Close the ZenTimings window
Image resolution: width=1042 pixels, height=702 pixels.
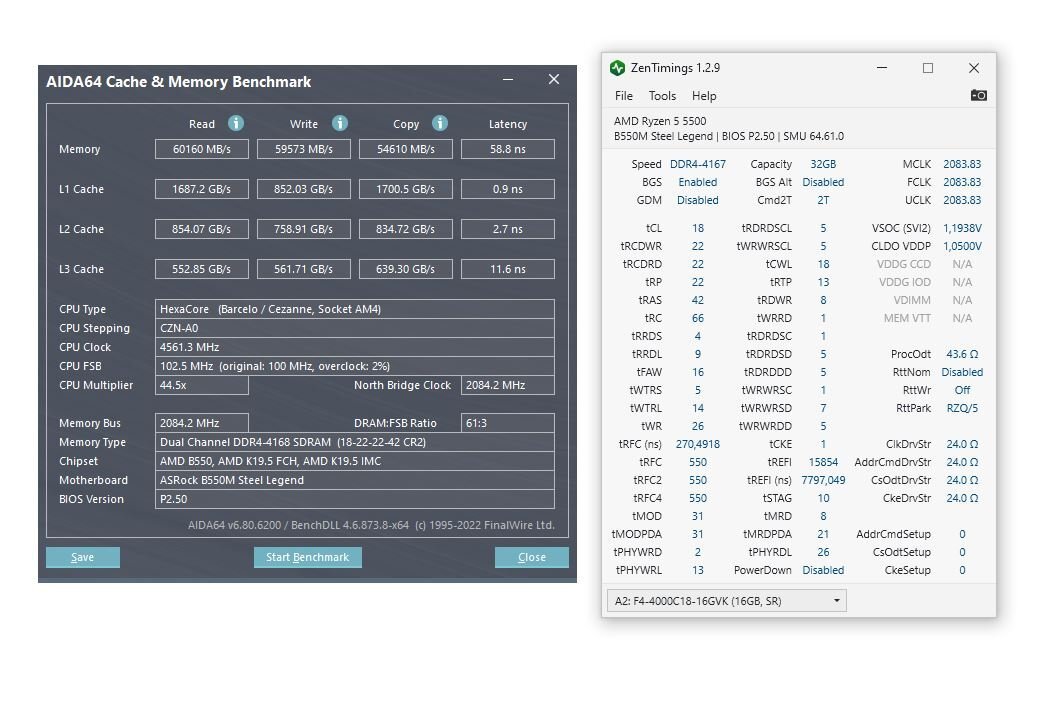pyautogui.click(x=974, y=68)
